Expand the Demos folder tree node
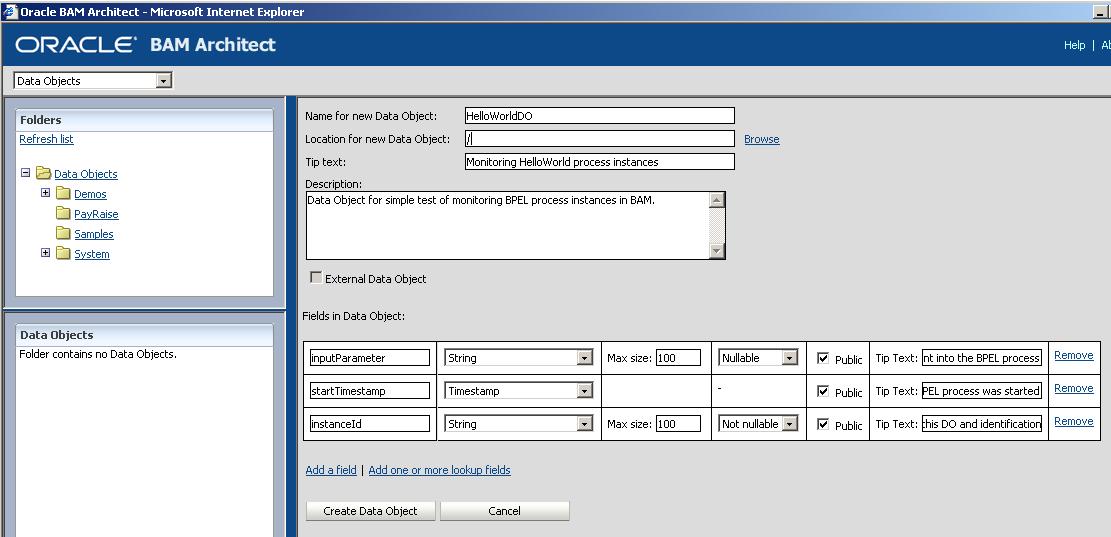 coord(45,193)
